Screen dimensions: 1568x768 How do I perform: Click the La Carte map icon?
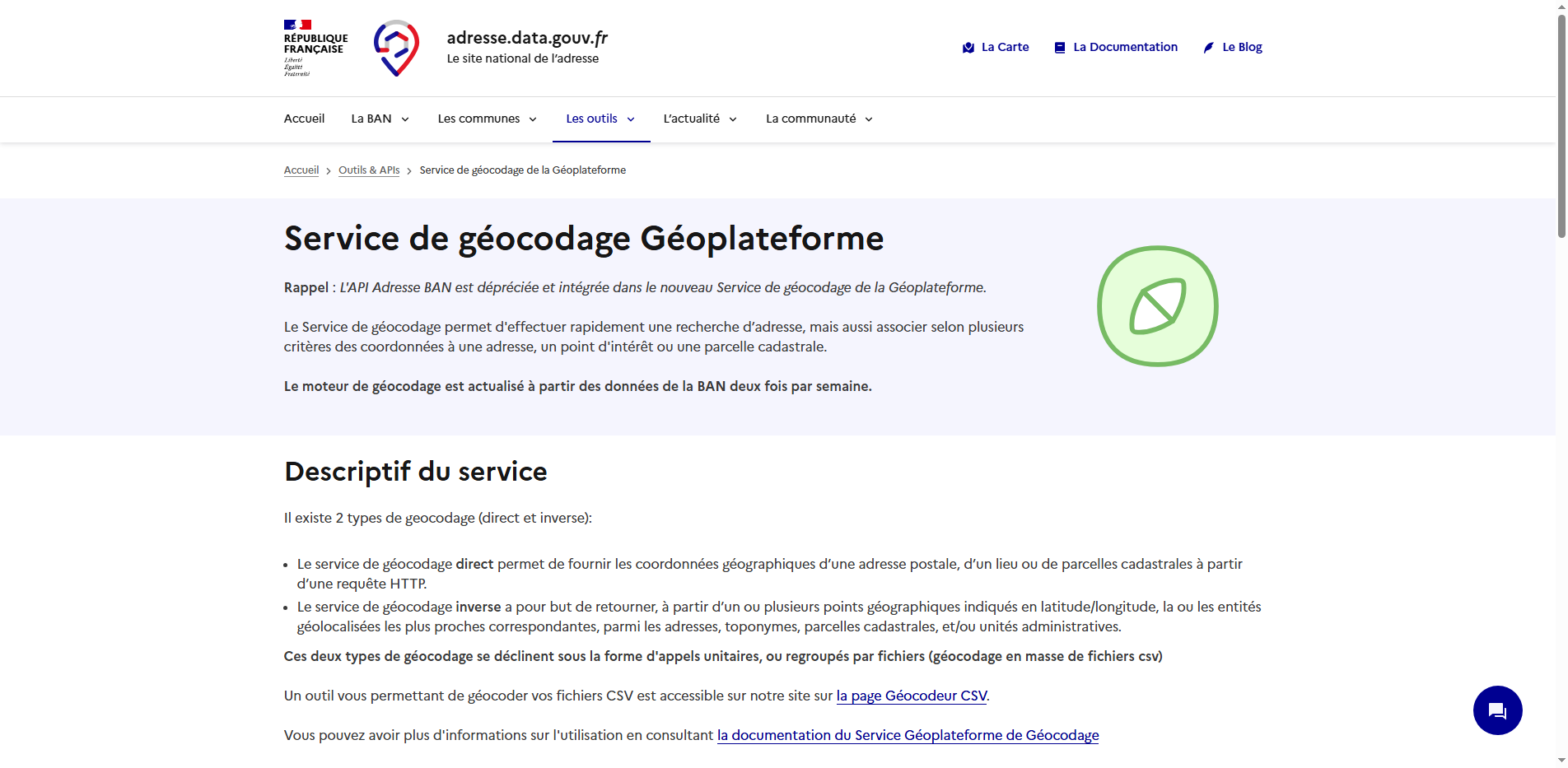[967, 47]
